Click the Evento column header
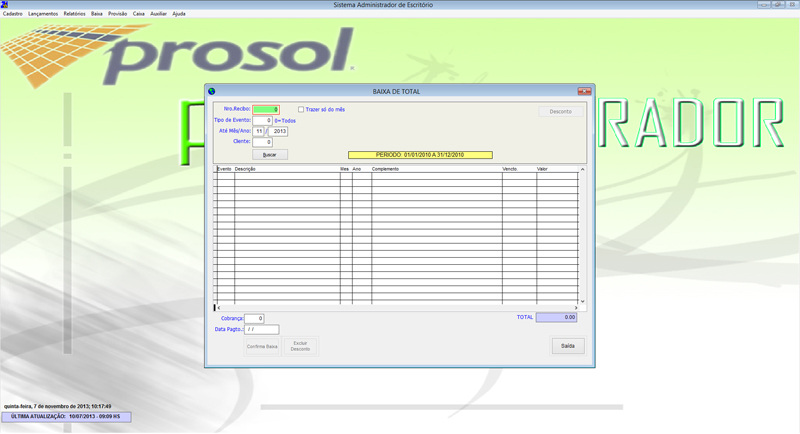The image size is (800, 434). (x=224, y=169)
